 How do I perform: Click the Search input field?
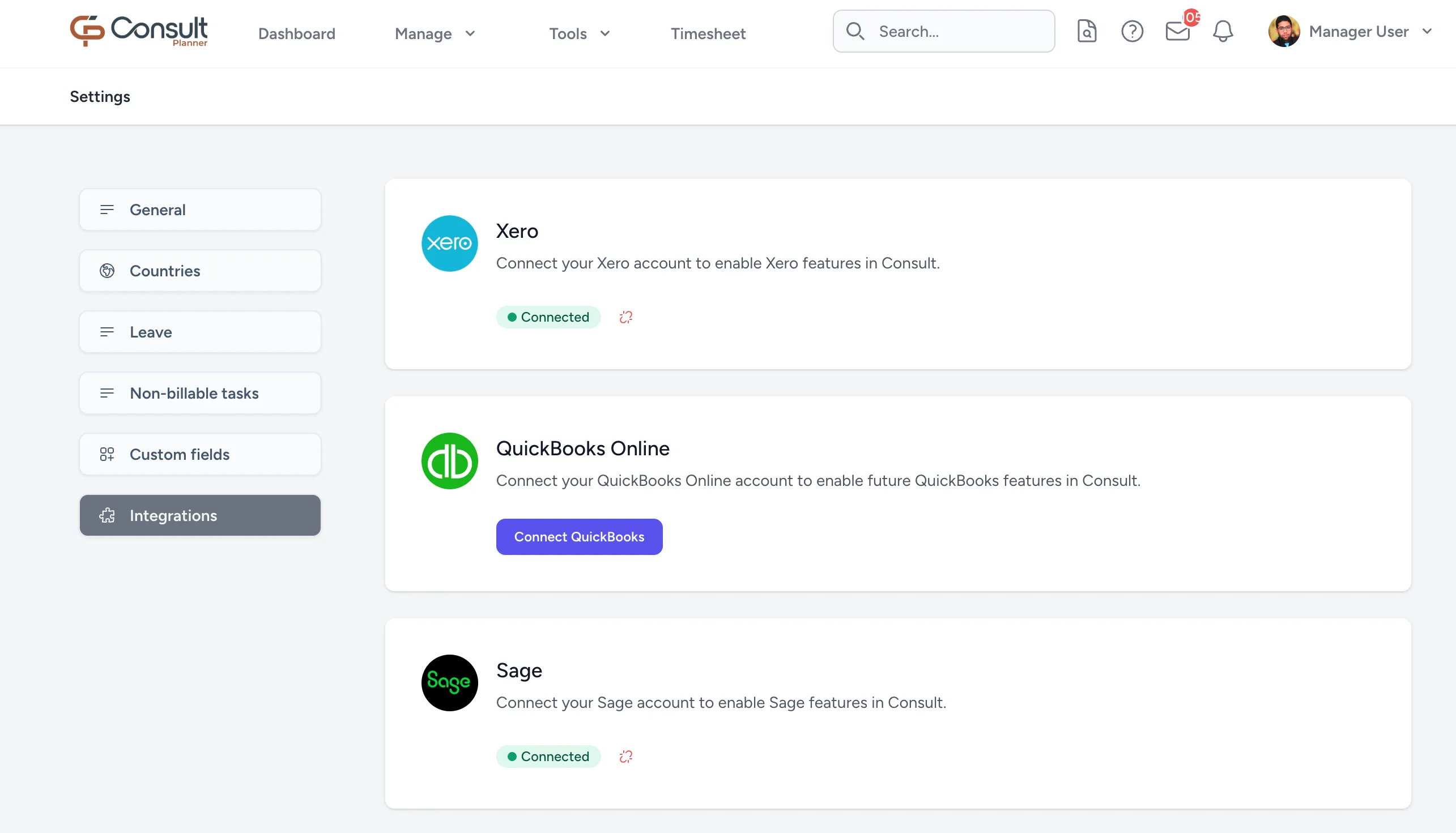944,31
